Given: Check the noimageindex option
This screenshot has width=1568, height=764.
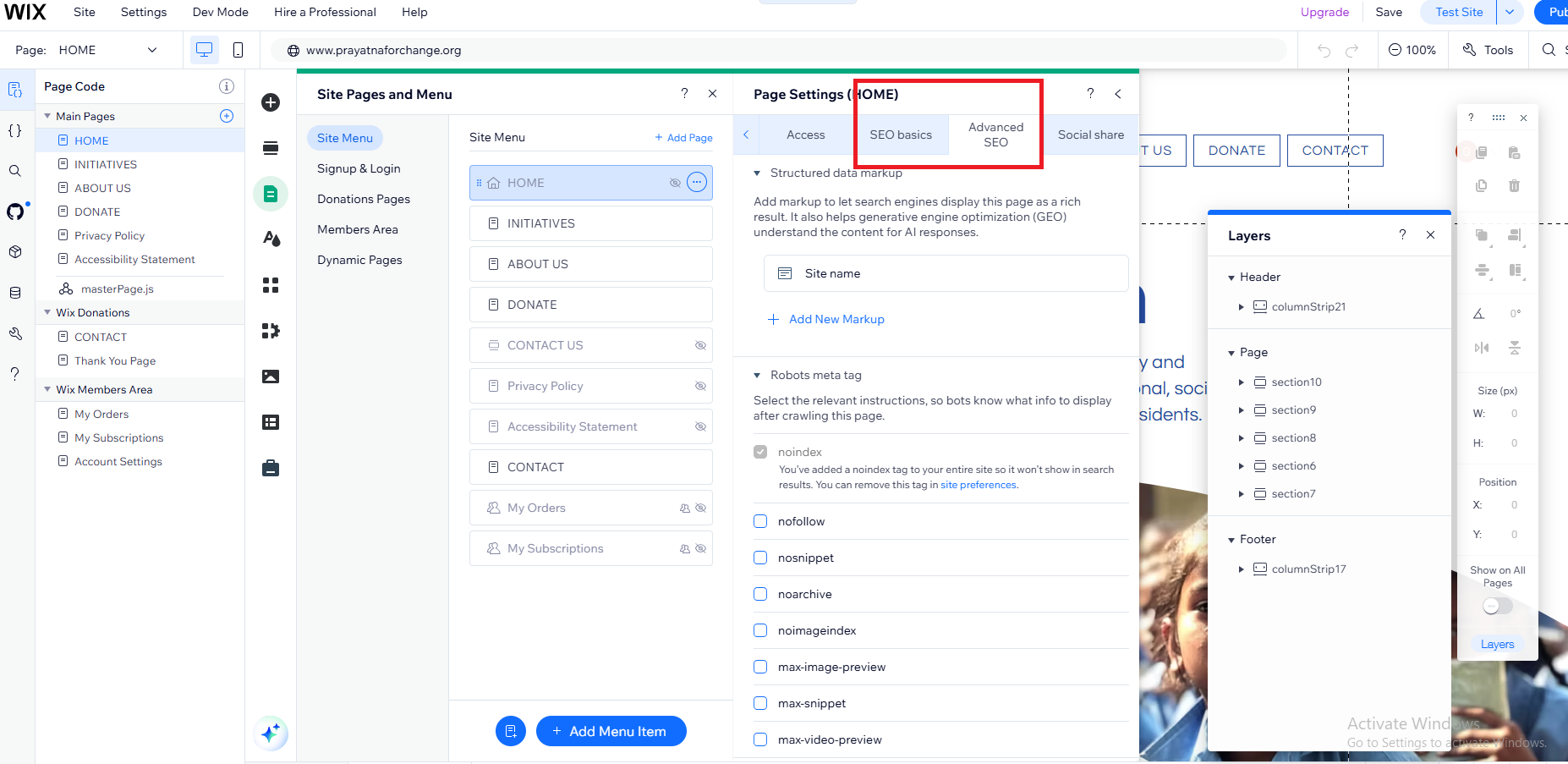Looking at the screenshot, I should tap(760, 630).
